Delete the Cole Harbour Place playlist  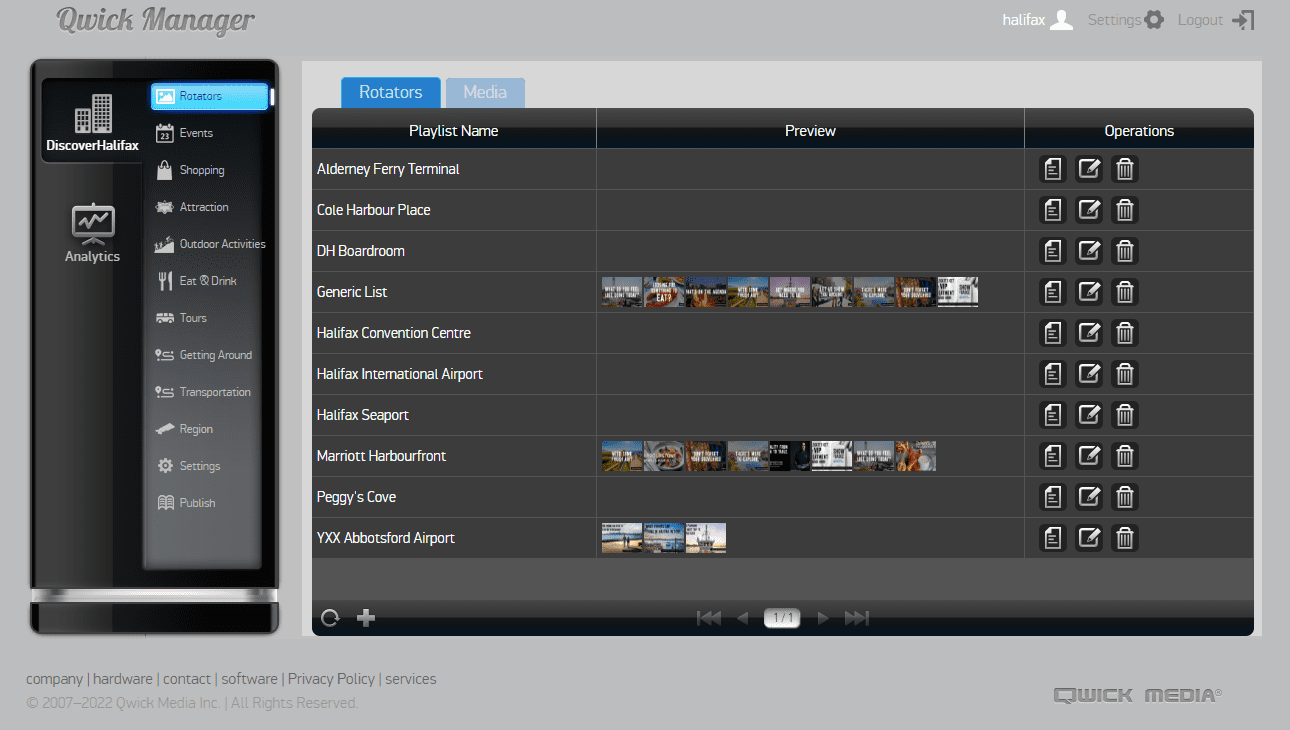pyautogui.click(x=1125, y=210)
